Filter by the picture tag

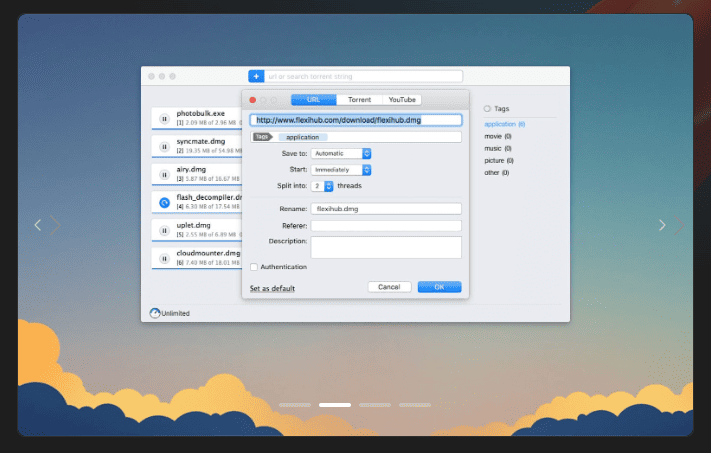coord(499,161)
